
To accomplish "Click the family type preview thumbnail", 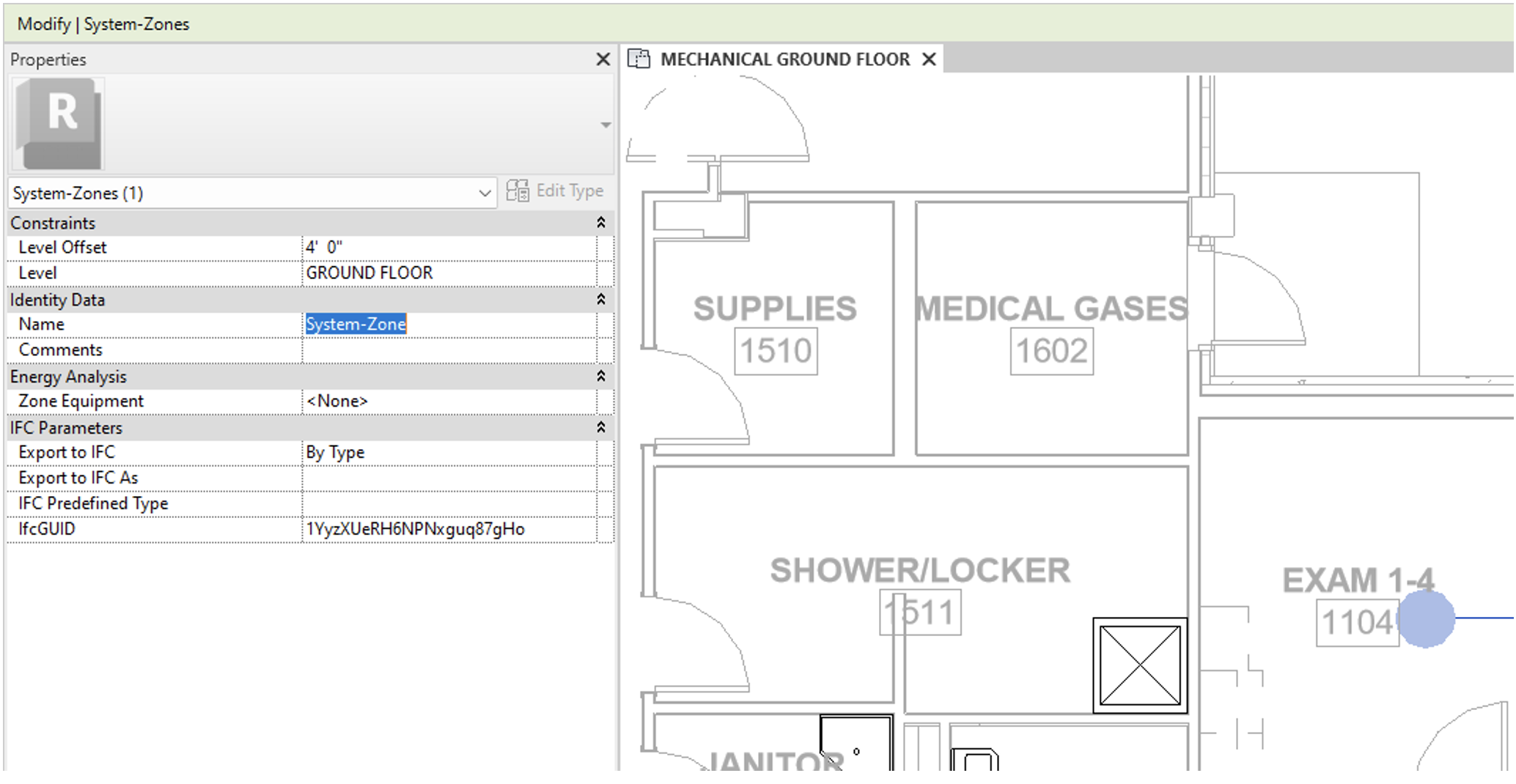I will tap(57, 123).
